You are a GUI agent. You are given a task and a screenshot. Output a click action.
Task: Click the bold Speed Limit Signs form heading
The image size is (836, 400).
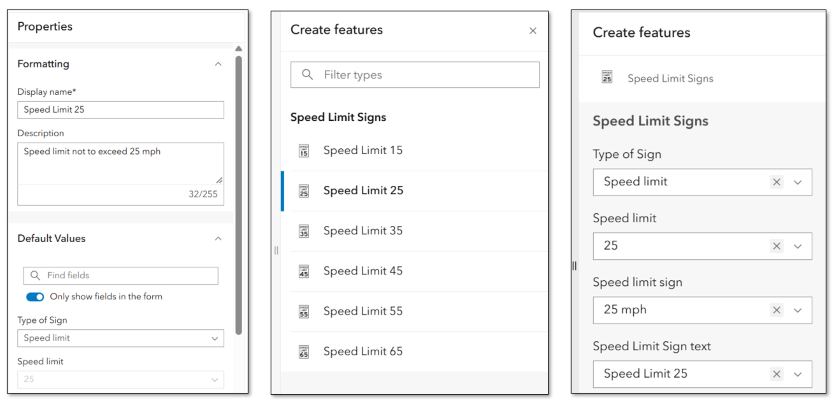click(x=650, y=121)
